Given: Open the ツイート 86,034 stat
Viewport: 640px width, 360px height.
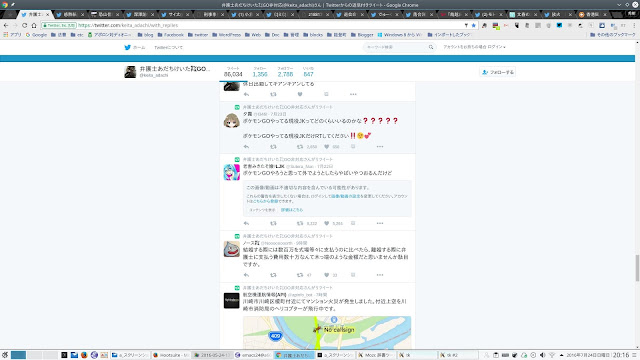Looking at the screenshot, I should coord(233,72).
